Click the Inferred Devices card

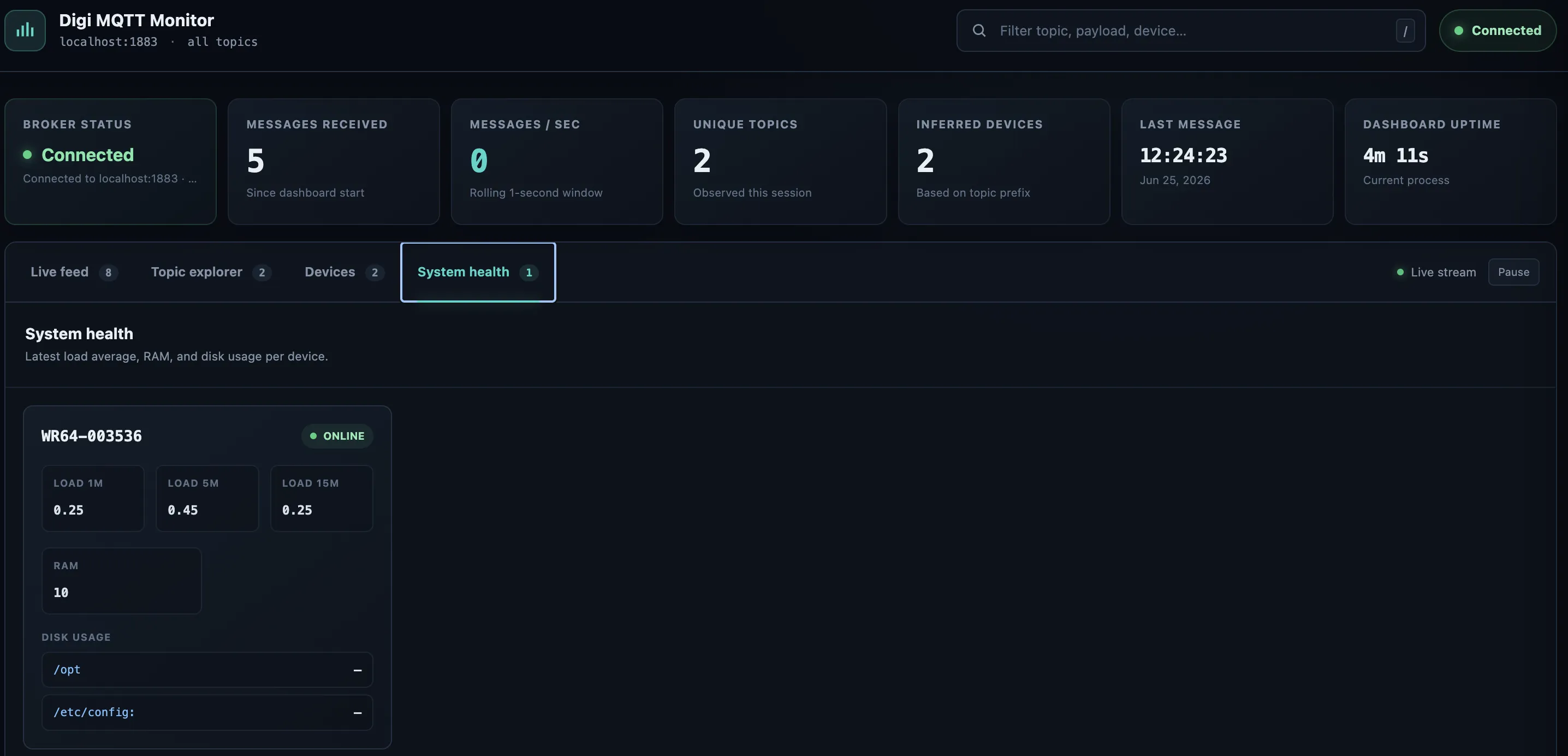click(x=1003, y=162)
